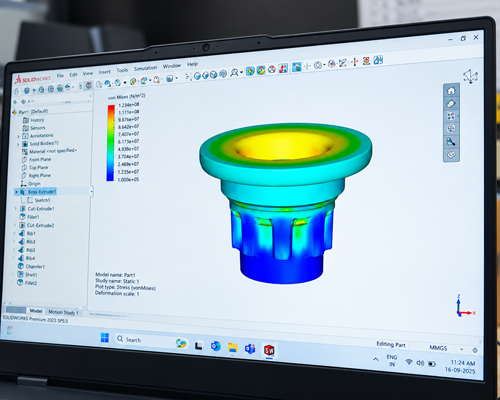This screenshot has width=500, height=400.
Task: Click the von Mises color legend bar
Action: tap(111, 143)
